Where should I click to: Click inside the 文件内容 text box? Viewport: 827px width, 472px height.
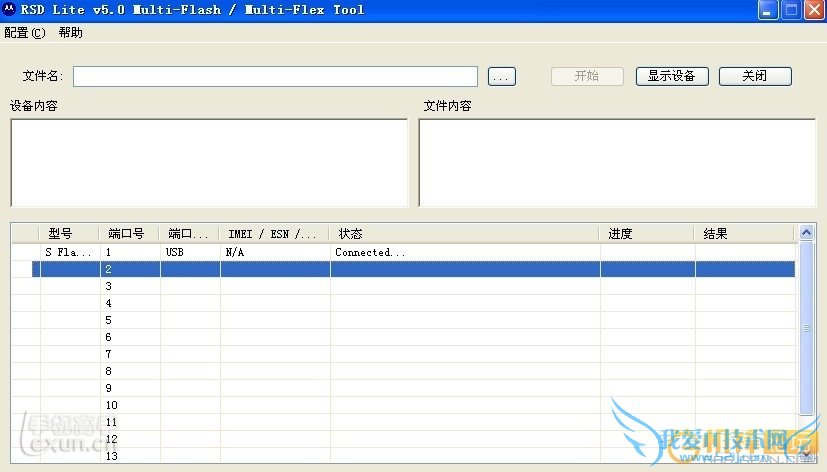pyautogui.click(x=617, y=162)
